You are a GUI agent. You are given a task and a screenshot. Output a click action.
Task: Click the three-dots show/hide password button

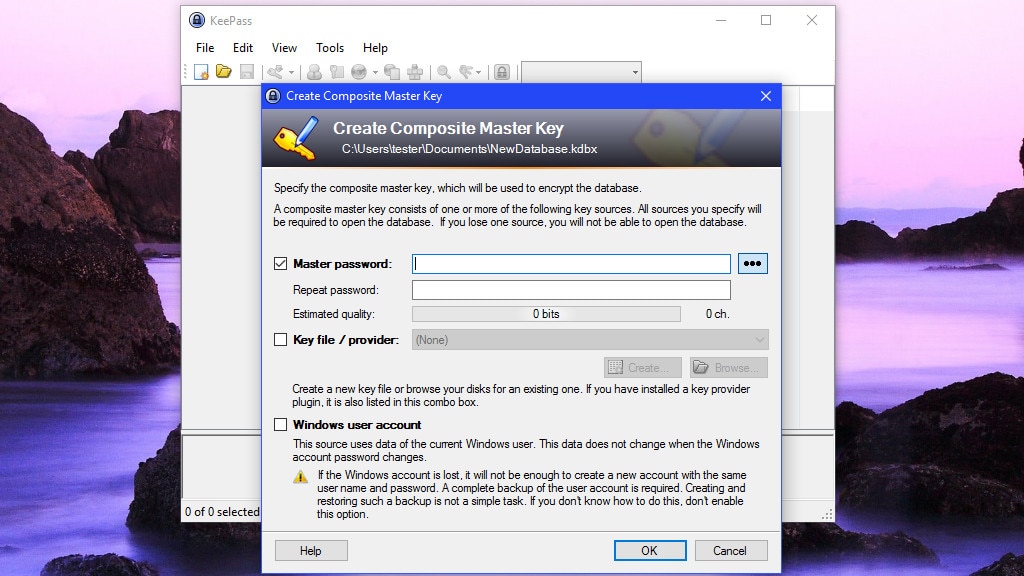[x=752, y=263]
